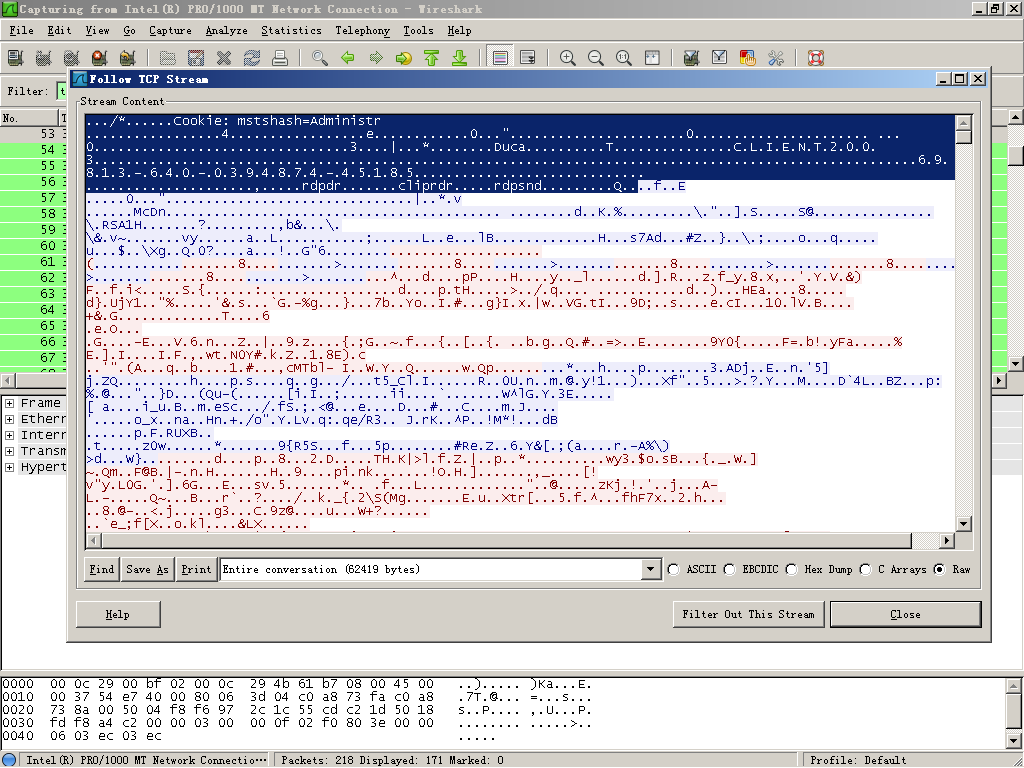
Task: Expand the Ethernet tree node
Action: pyautogui.click(x=10, y=419)
